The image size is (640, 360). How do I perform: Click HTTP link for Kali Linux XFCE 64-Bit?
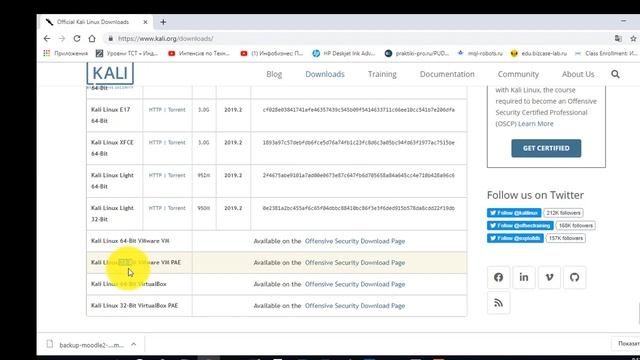pos(155,142)
